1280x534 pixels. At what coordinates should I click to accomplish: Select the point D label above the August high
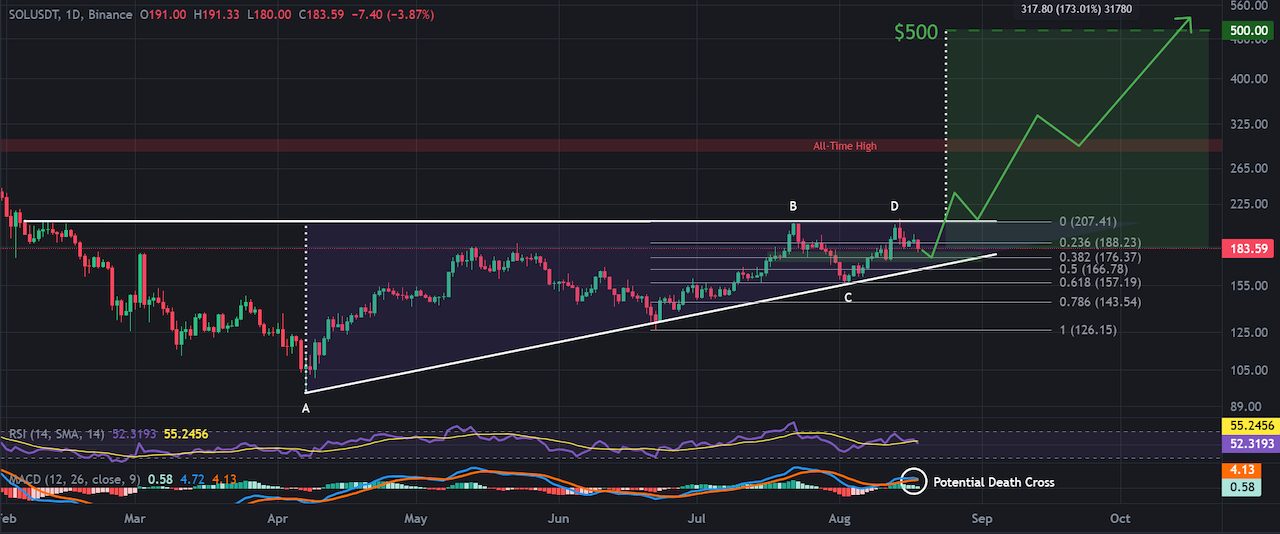click(x=895, y=206)
